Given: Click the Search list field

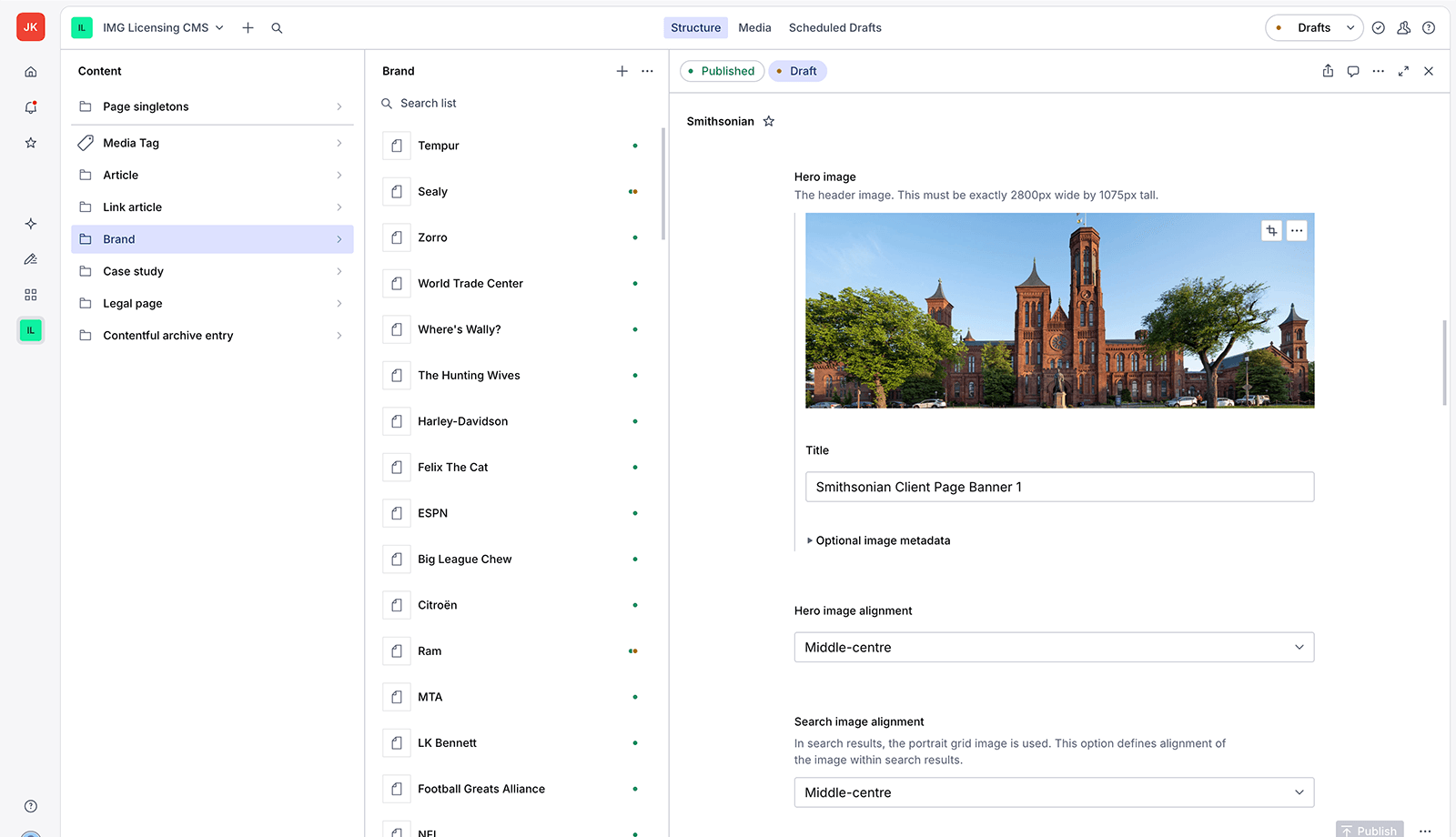Looking at the screenshot, I should (515, 104).
